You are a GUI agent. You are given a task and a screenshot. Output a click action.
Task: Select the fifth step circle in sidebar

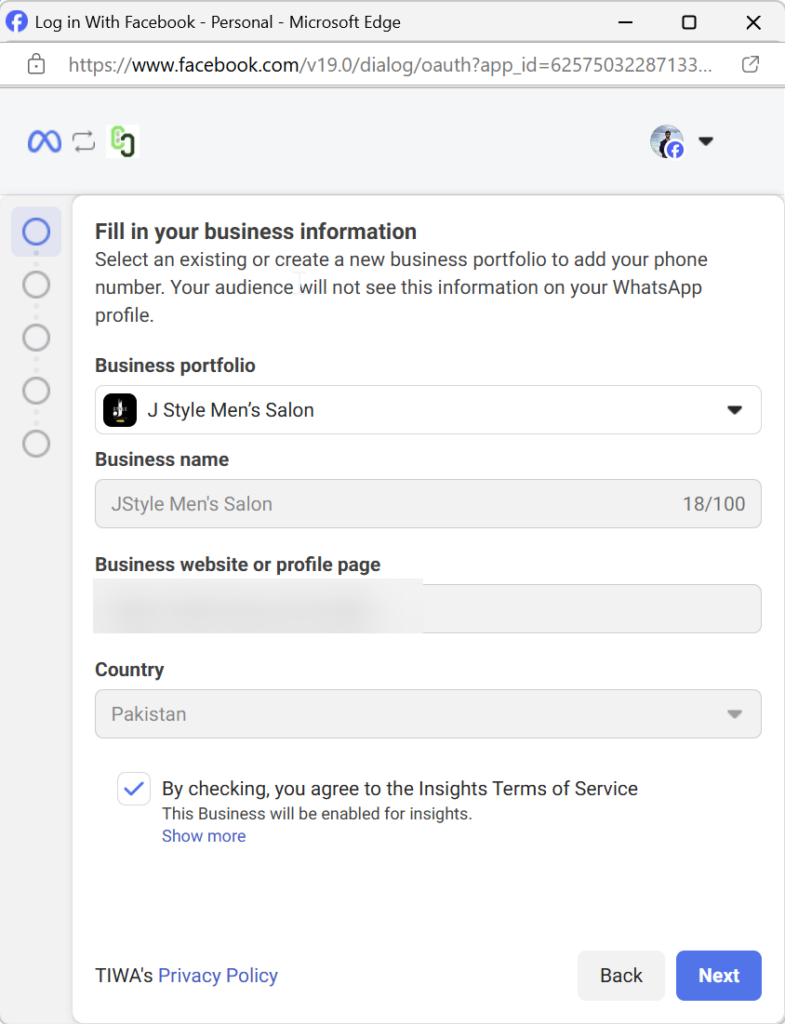36,443
